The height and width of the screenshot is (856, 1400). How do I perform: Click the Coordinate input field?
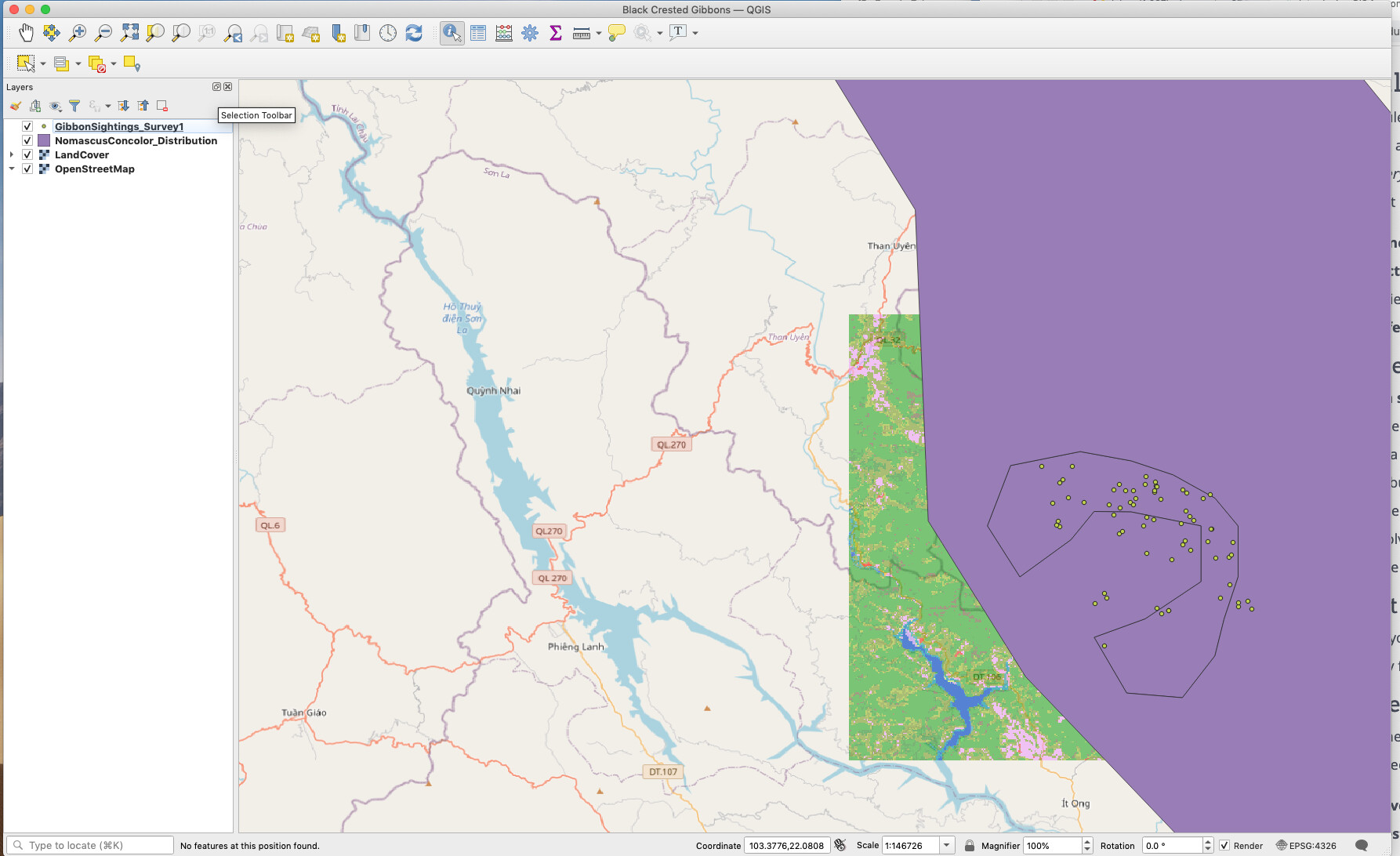point(786,846)
